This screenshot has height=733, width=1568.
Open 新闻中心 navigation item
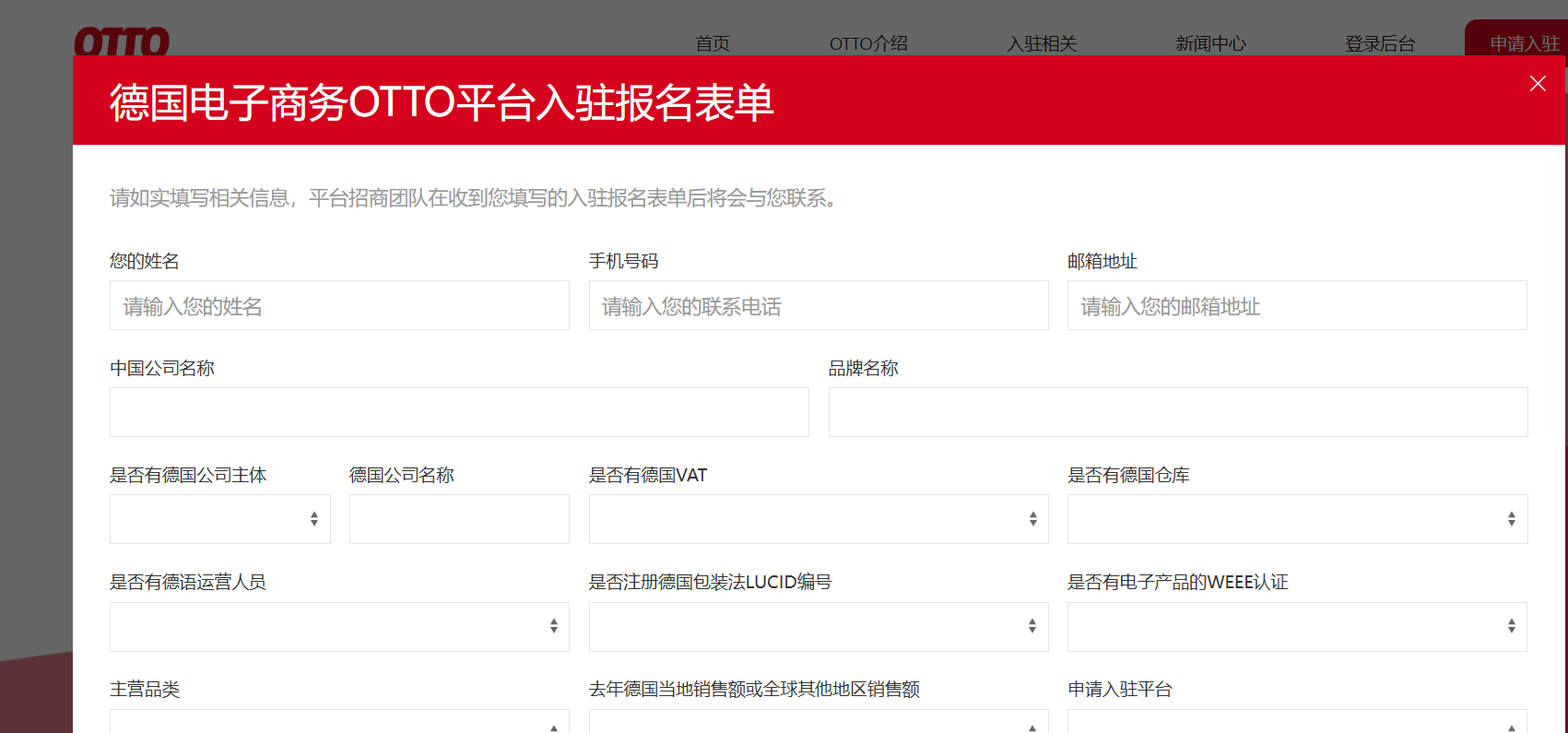coord(1210,43)
